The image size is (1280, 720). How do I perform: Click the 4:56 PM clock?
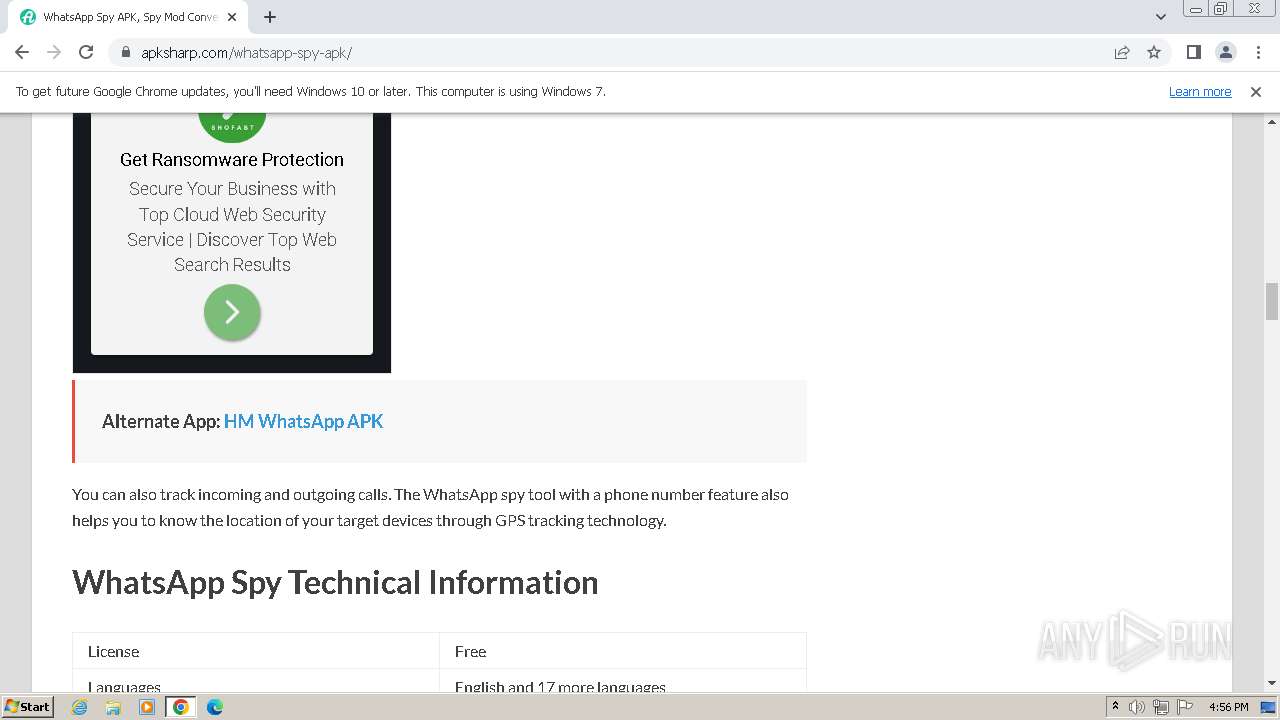pos(1229,707)
